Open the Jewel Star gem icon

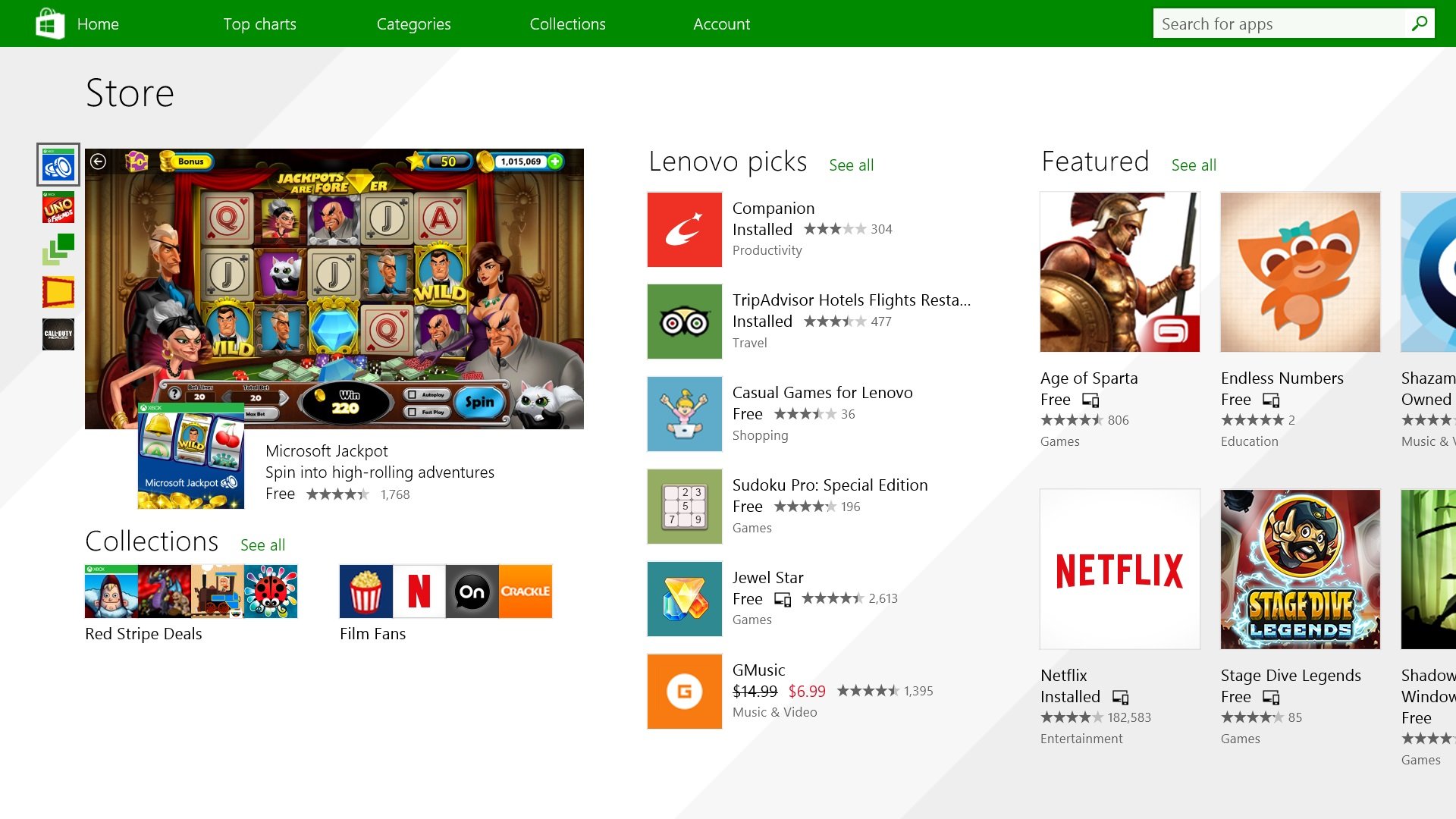(x=685, y=599)
